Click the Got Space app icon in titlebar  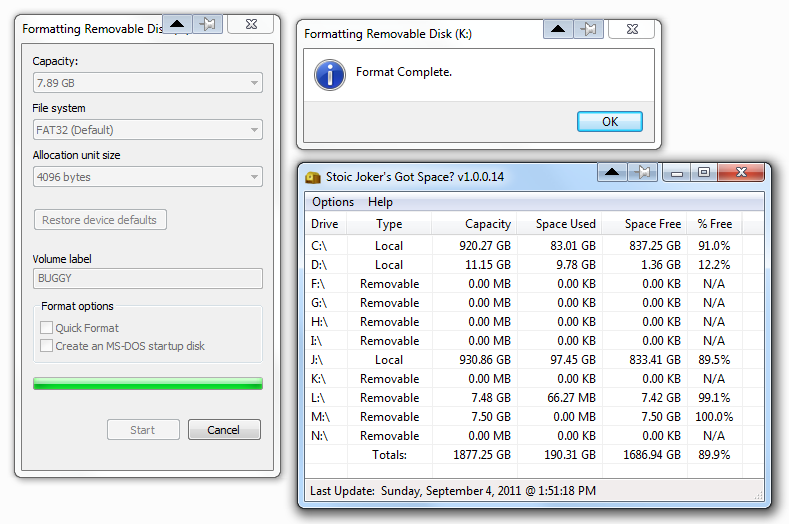(313, 177)
